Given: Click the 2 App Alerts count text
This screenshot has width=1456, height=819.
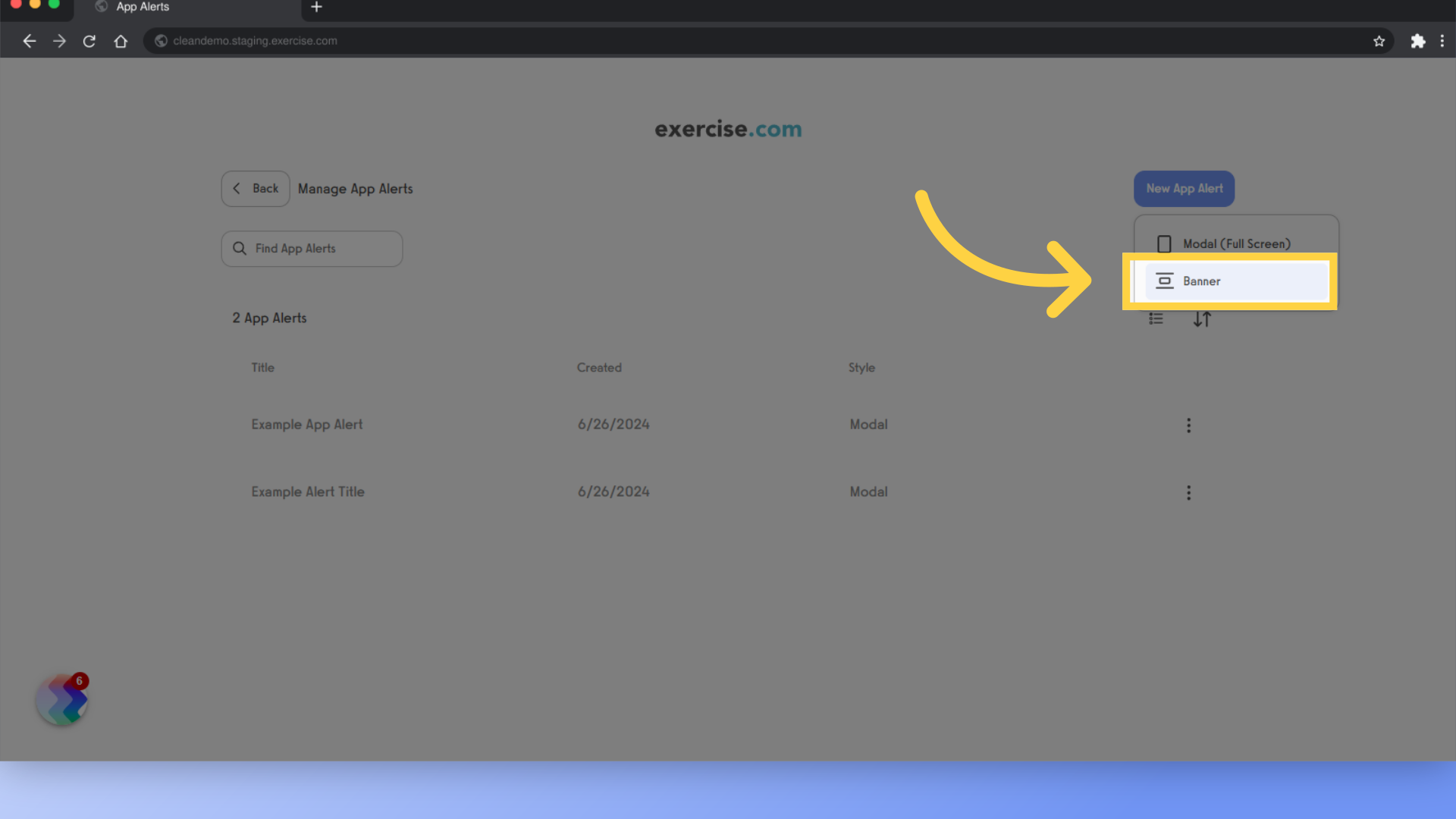Looking at the screenshot, I should [x=269, y=318].
